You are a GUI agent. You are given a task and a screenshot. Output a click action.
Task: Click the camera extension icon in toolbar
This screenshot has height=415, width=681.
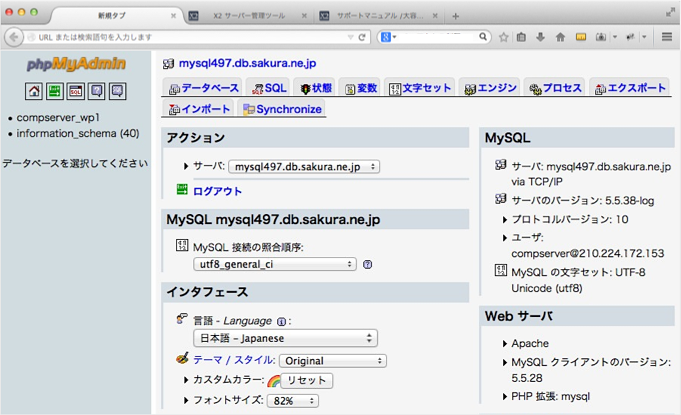(x=601, y=37)
